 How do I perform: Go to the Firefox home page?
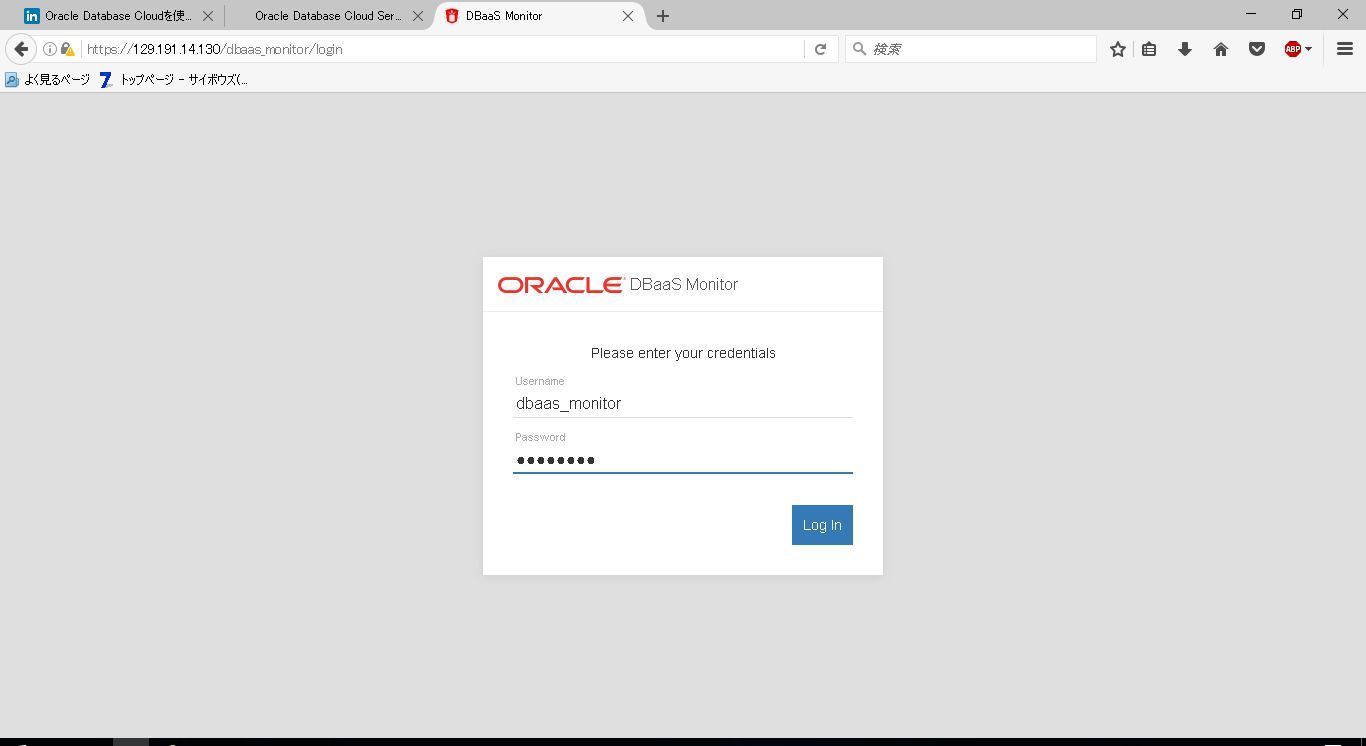point(1221,49)
